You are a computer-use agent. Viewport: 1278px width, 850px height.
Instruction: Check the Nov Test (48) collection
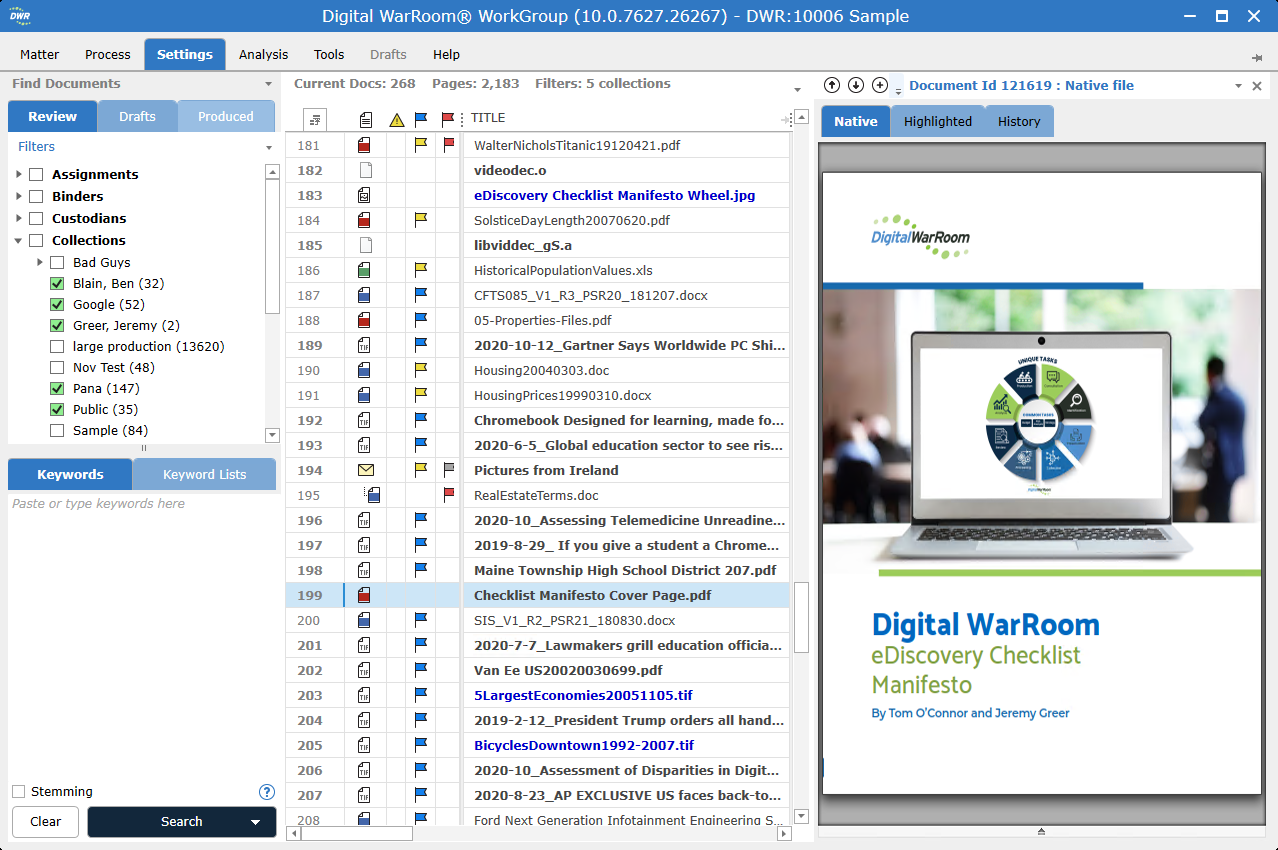point(57,368)
